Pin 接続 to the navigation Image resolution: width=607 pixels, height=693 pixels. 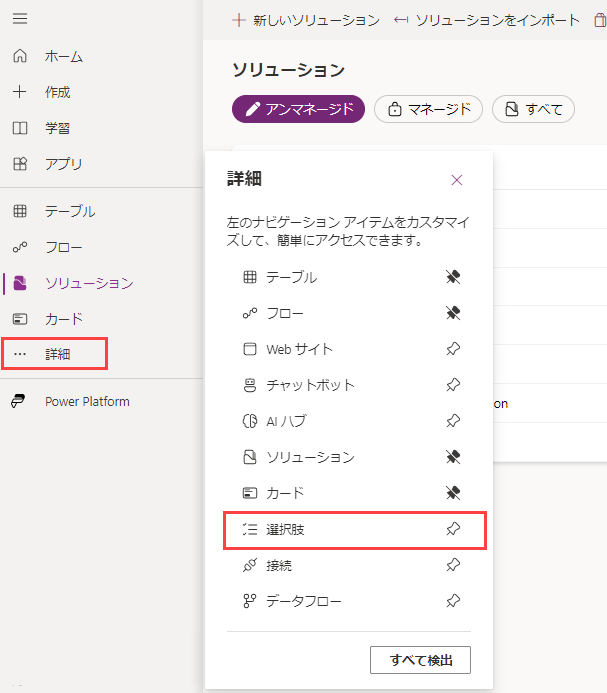[453, 565]
